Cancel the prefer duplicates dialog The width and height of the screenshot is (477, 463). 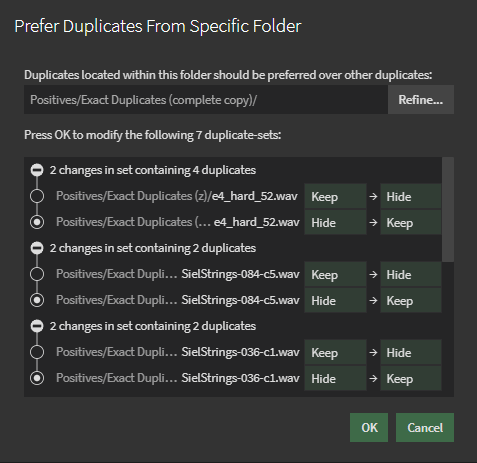pos(425,428)
